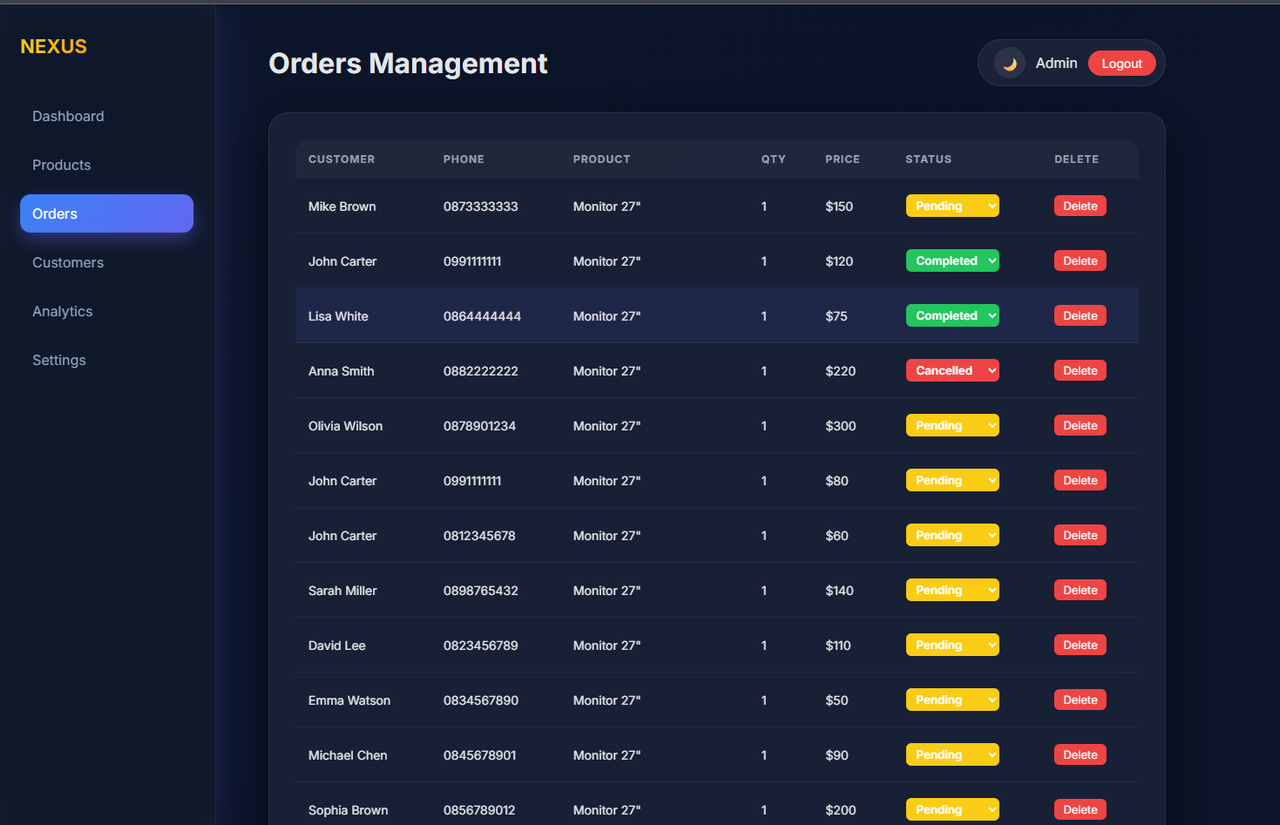Delete Anna Smith's cancelled order
This screenshot has height=825, width=1280.
point(1080,371)
